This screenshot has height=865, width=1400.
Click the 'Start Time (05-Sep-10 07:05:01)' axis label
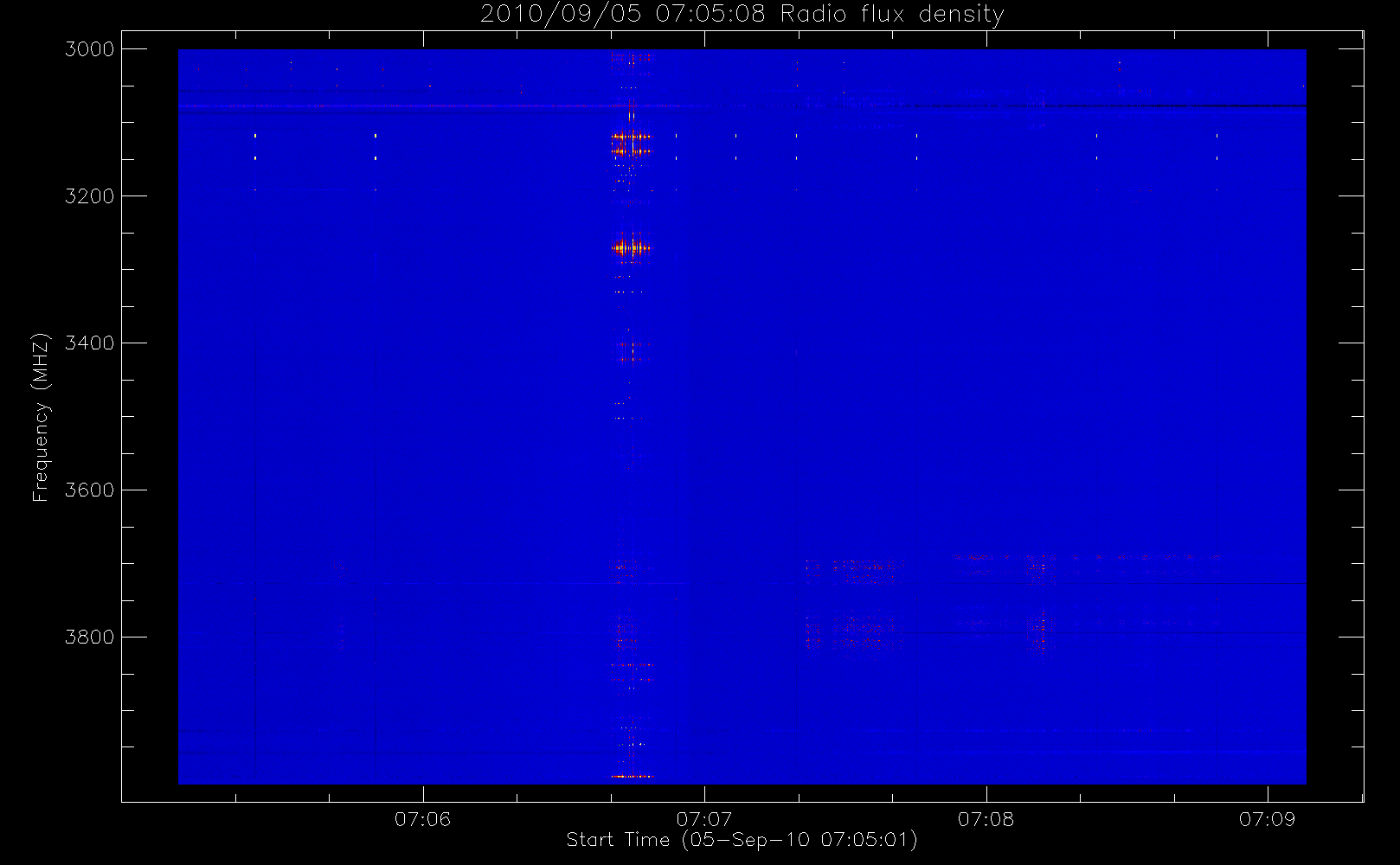click(742, 840)
